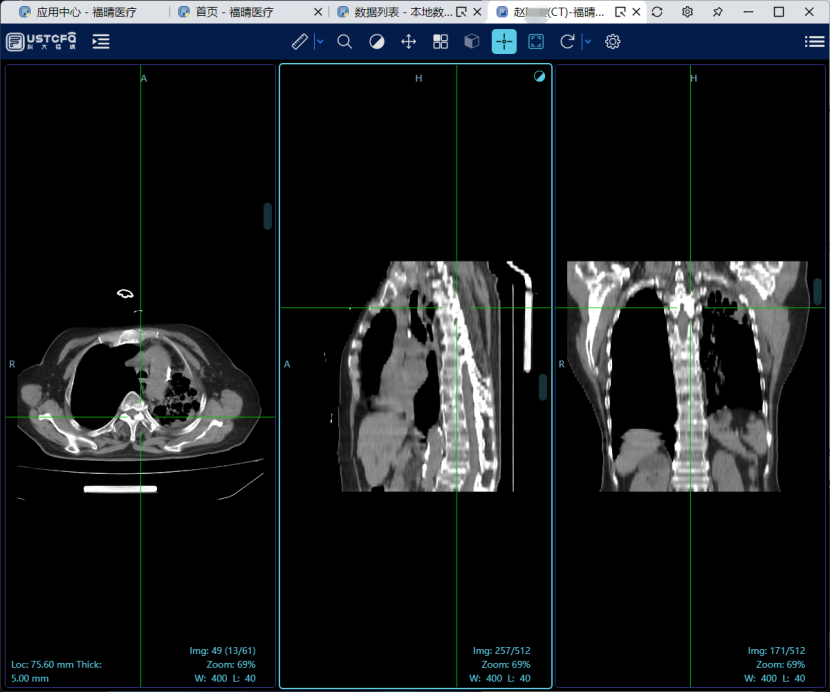Click the browser refresh button in title bar
The image size is (830, 692).
click(656, 12)
